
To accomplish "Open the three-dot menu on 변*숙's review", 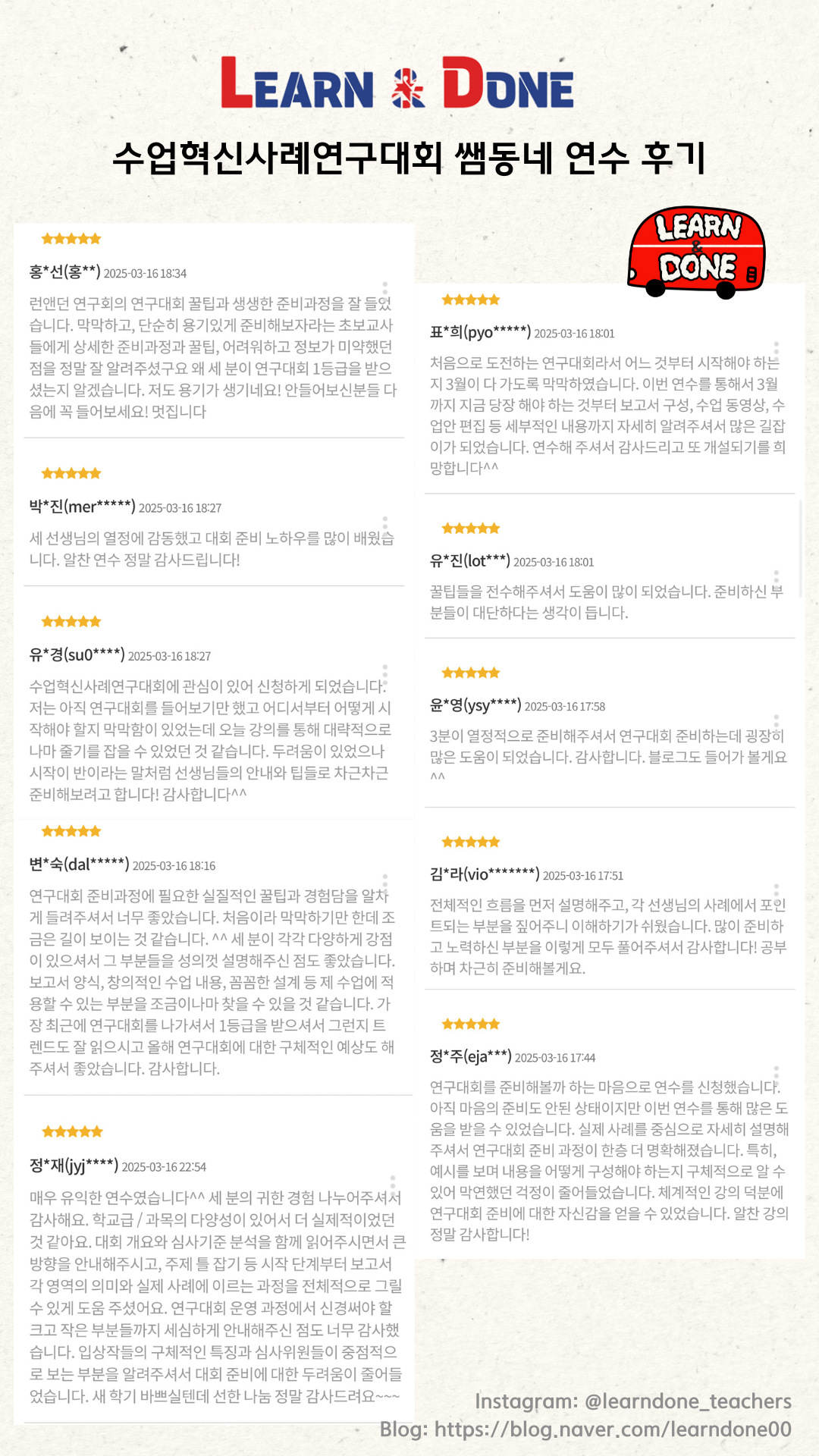I will click(385, 880).
